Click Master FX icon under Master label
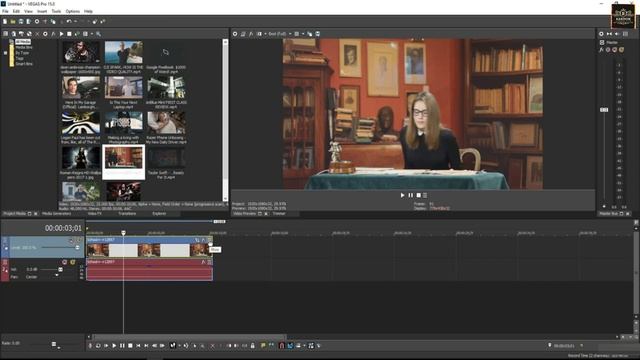The width and height of the screenshot is (640, 360). tap(601, 49)
